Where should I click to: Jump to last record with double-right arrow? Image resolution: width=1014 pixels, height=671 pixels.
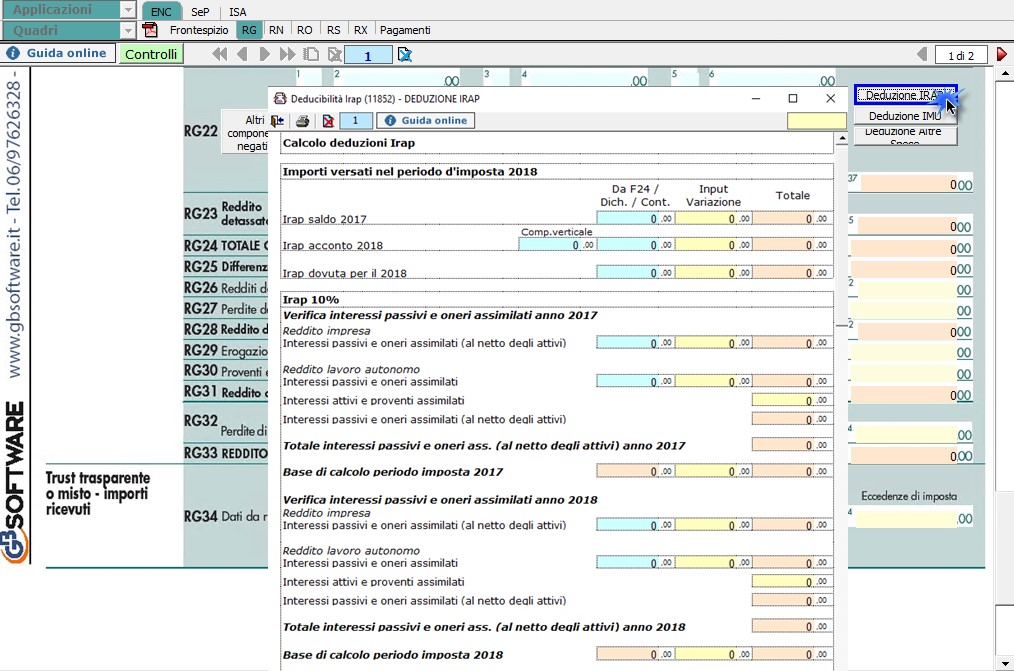(x=287, y=54)
